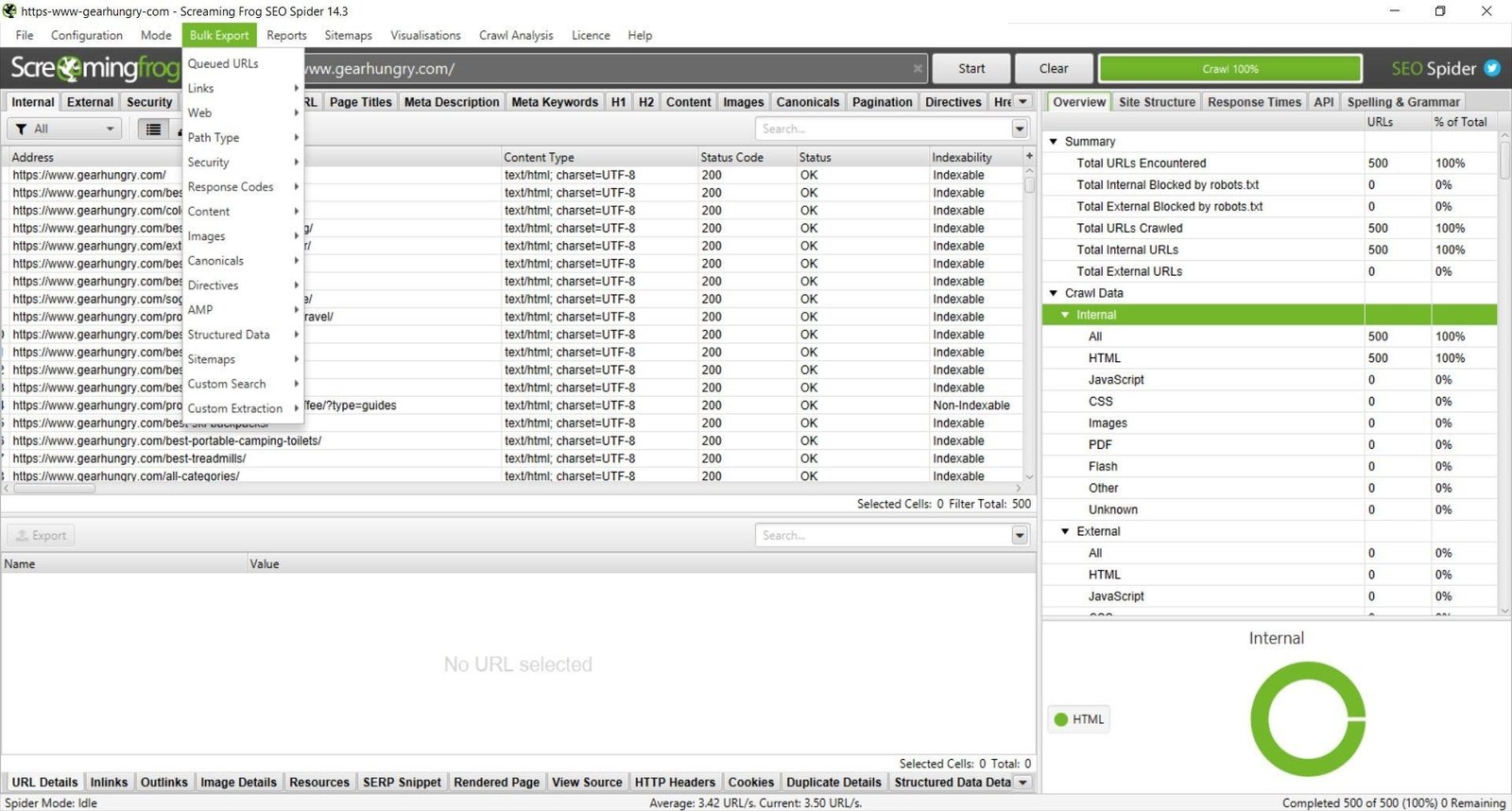Open the Response Times tab
Viewport: 1512px width, 811px height.
point(1254,101)
